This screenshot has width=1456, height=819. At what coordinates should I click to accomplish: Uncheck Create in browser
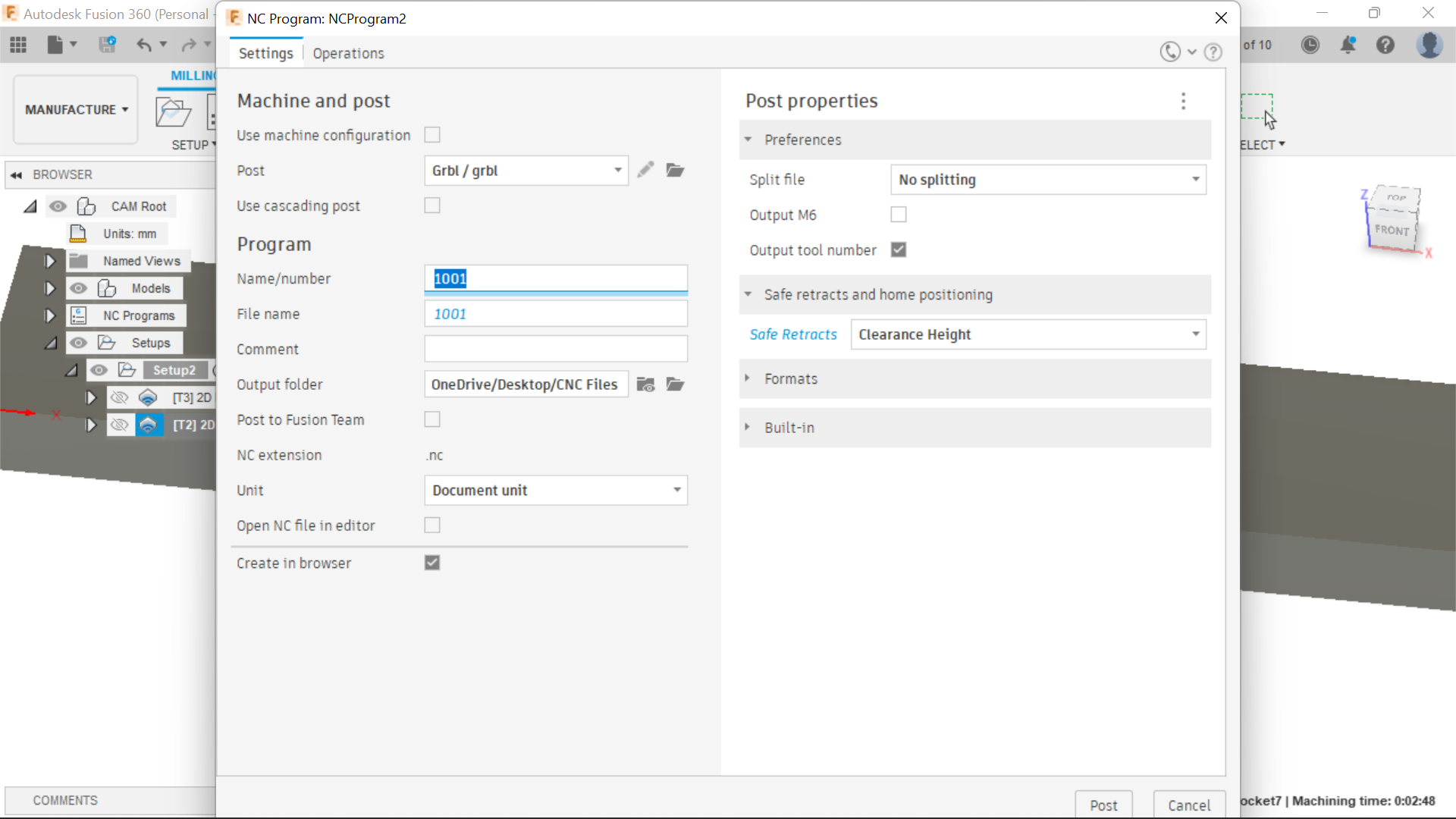(x=431, y=563)
